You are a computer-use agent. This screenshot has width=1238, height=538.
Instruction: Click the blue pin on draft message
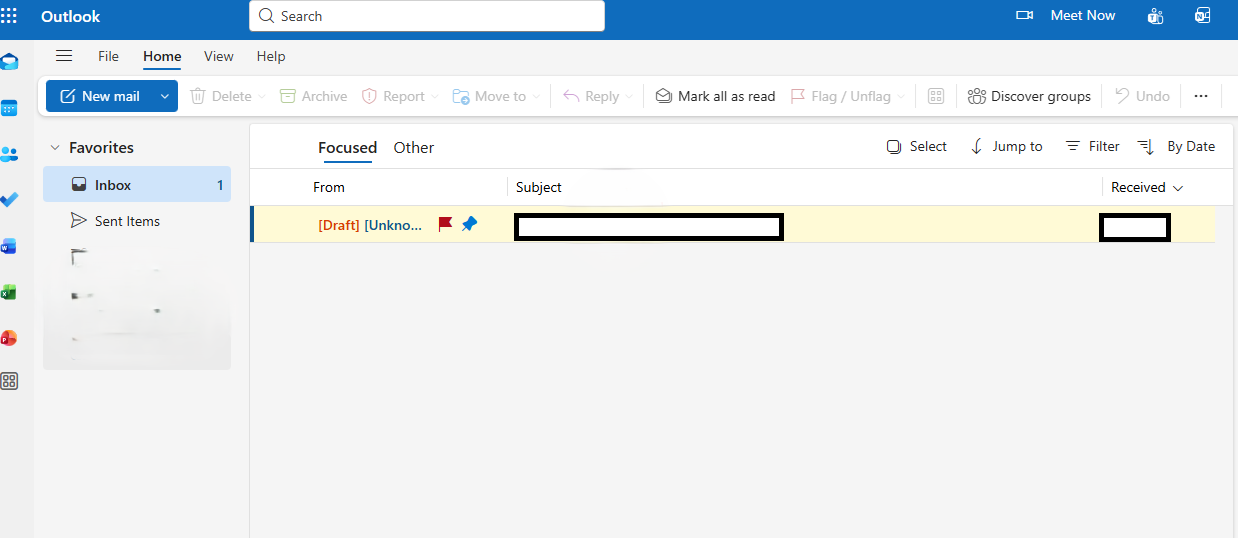[x=469, y=224]
